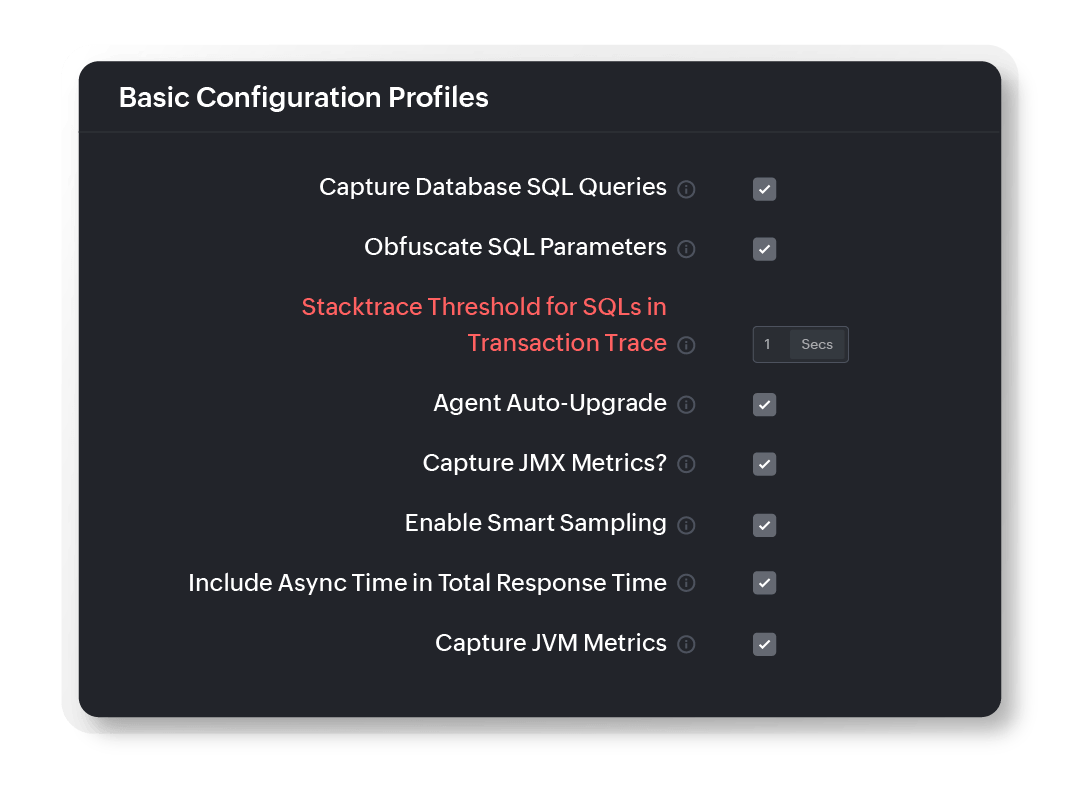Screen dimensions: 1080x801
Task: Toggle Capture JMX Metrics checkbox
Action: [764, 465]
